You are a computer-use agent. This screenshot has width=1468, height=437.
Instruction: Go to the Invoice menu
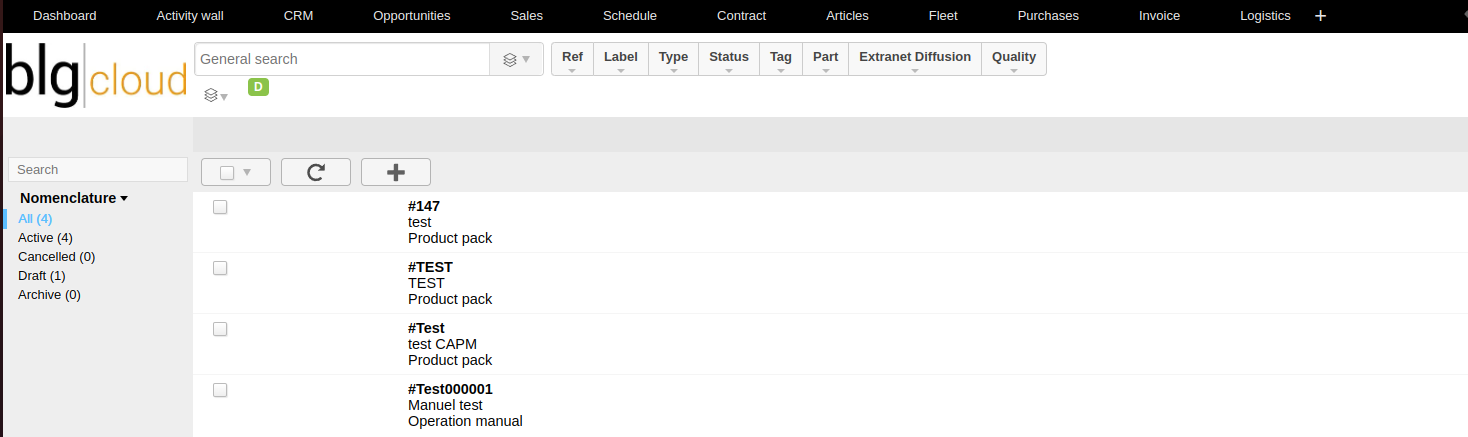1159,16
